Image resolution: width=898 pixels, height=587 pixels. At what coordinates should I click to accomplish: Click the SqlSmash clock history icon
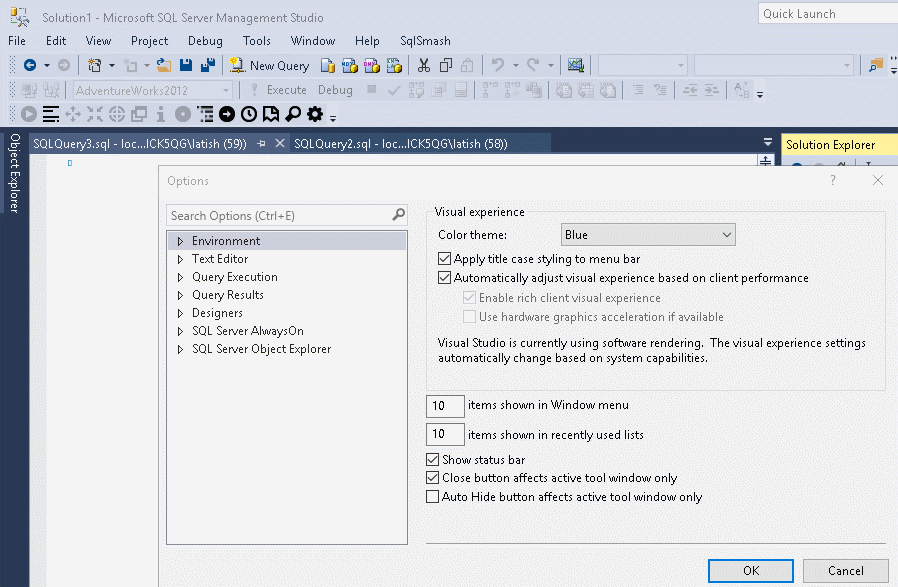tap(249, 115)
